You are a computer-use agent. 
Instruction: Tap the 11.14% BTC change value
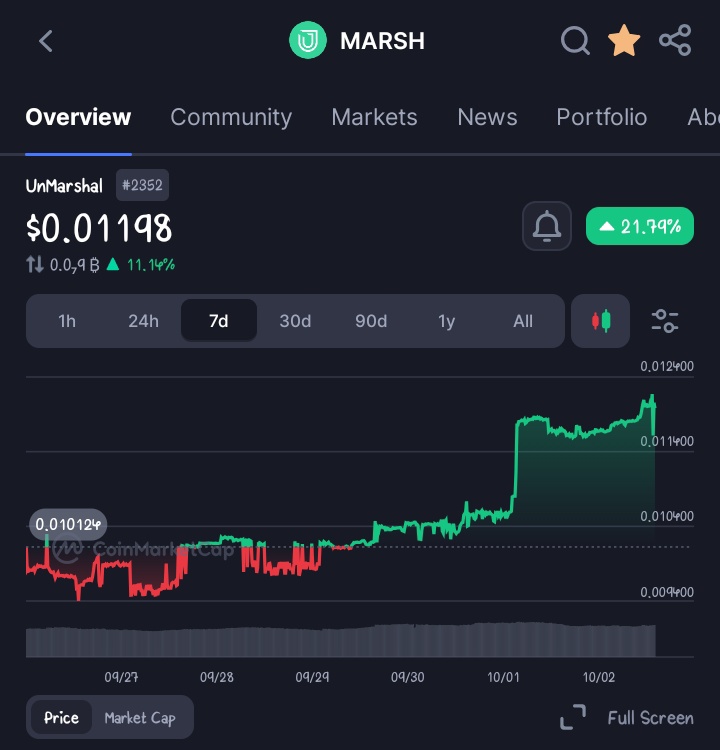click(151, 265)
